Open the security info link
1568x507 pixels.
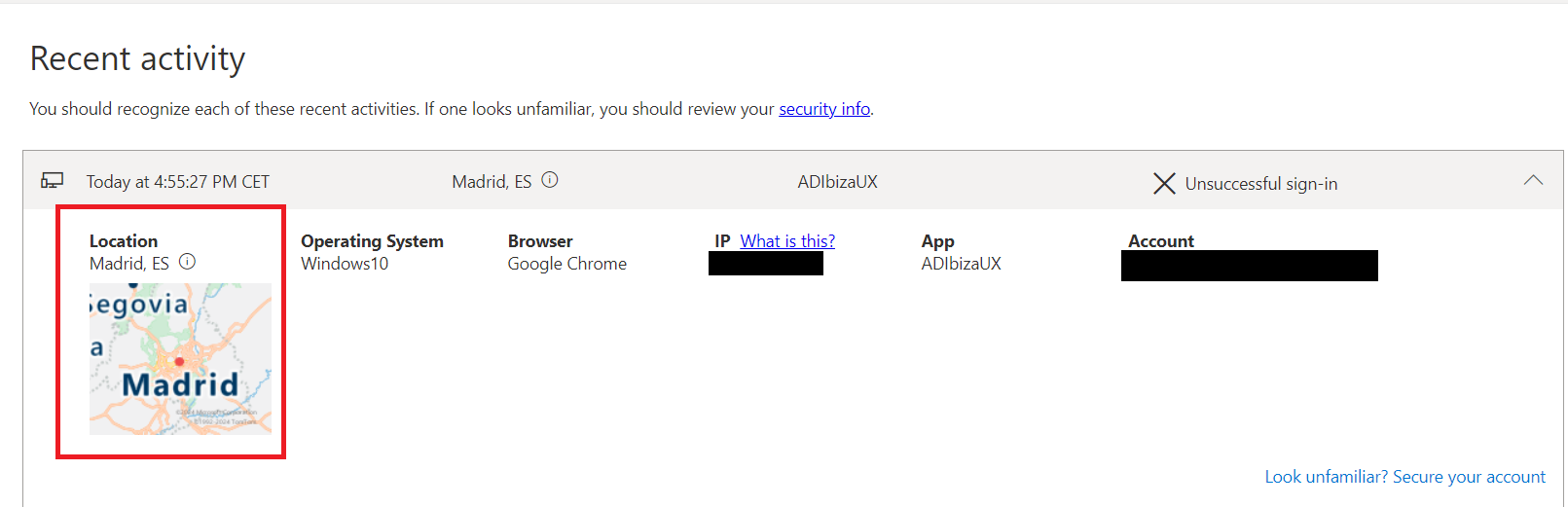[824, 109]
